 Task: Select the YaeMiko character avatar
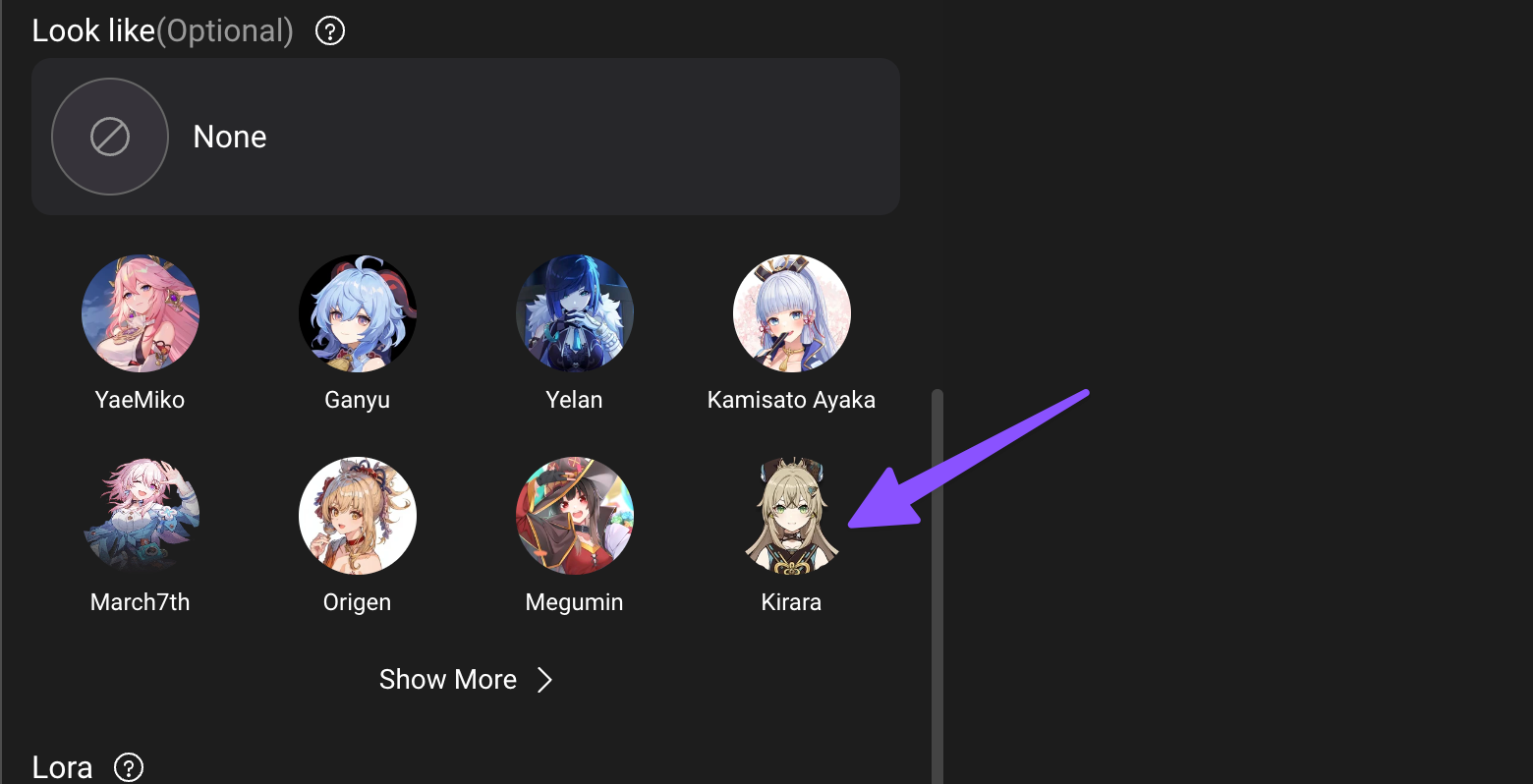click(141, 313)
